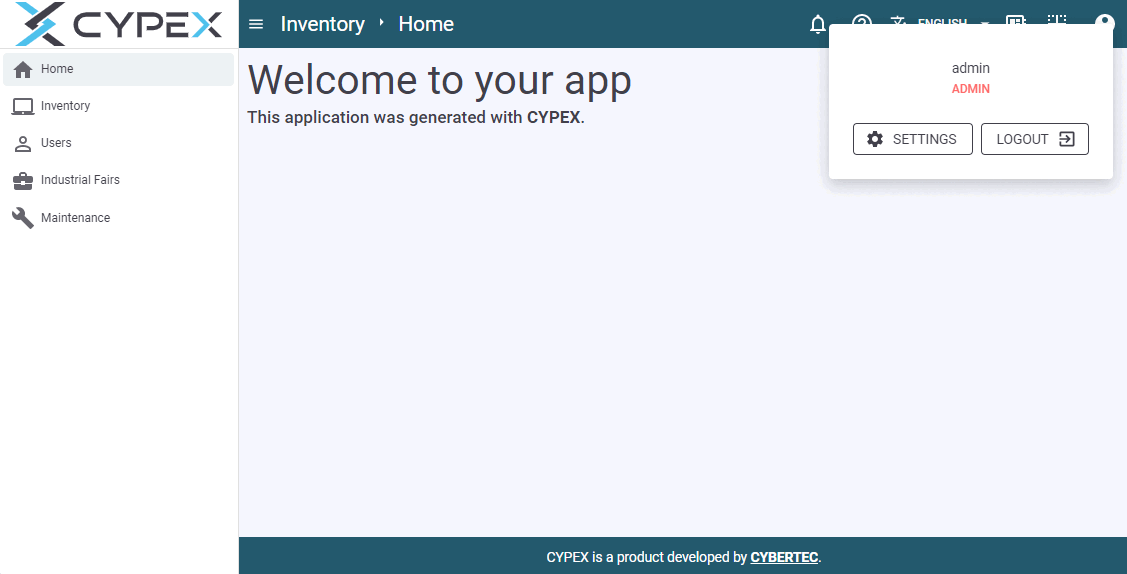The width and height of the screenshot is (1127, 574).
Task: Click 'This application was generated with CYPEX' text
Action: click(x=415, y=117)
